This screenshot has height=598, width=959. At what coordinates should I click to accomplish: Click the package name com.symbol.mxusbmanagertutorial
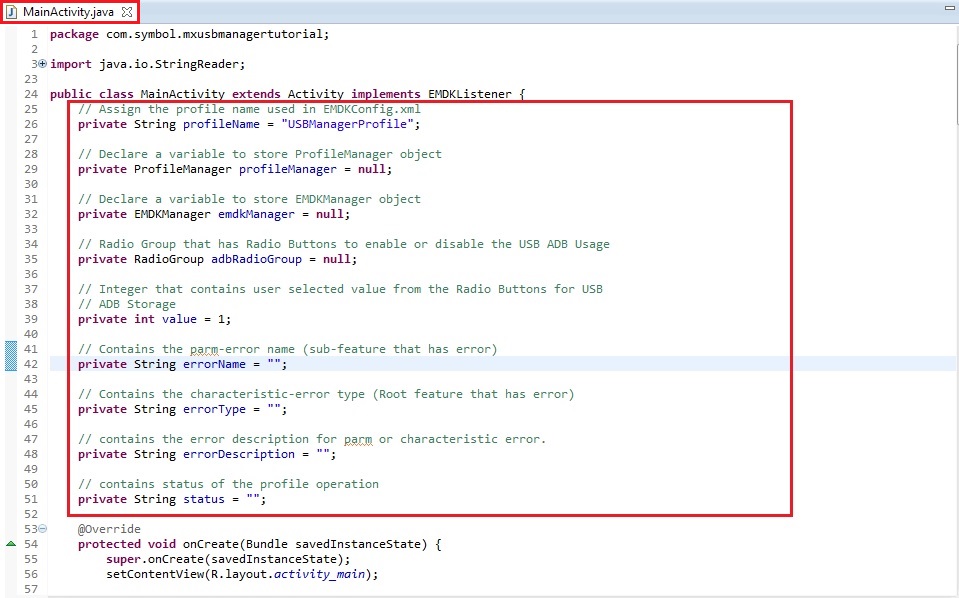[217, 34]
